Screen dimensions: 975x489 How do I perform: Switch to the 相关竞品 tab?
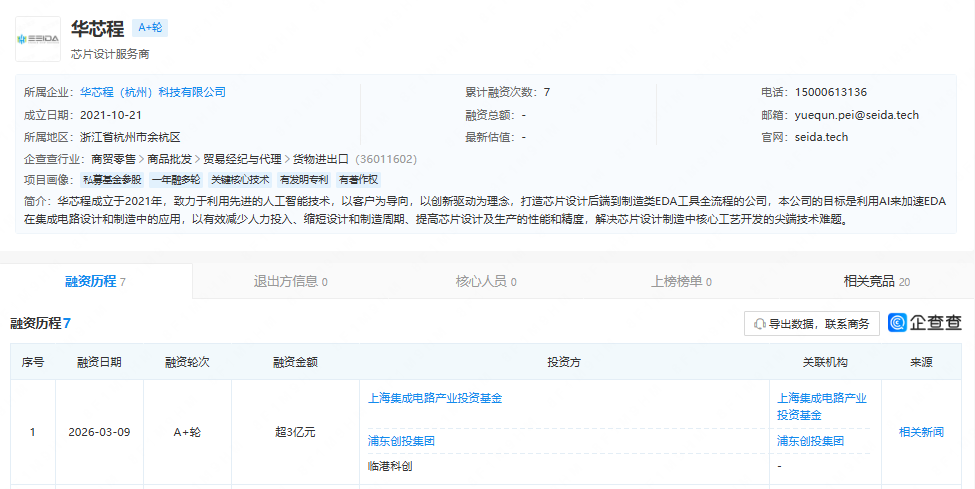pyautogui.click(x=876, y=281)
